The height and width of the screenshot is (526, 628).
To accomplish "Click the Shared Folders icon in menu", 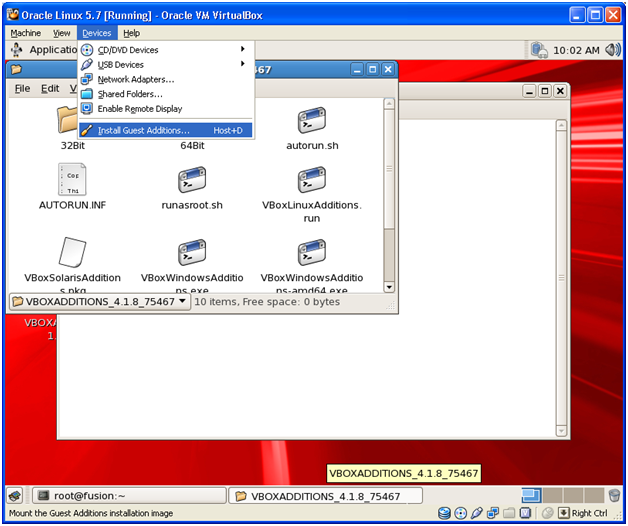I will [x=87, y=94].
